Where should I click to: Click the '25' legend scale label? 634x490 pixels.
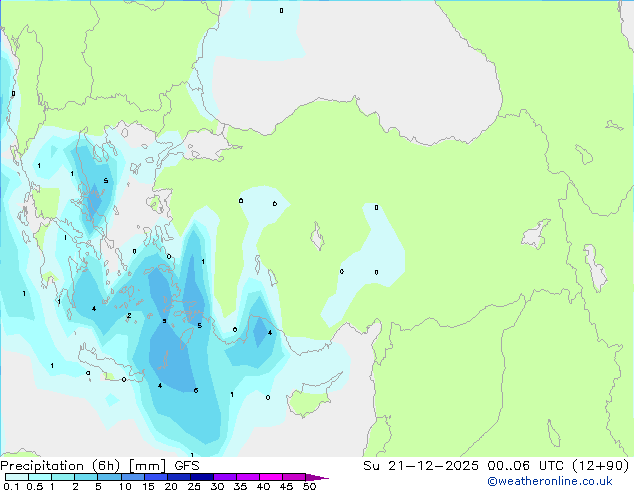194,486
